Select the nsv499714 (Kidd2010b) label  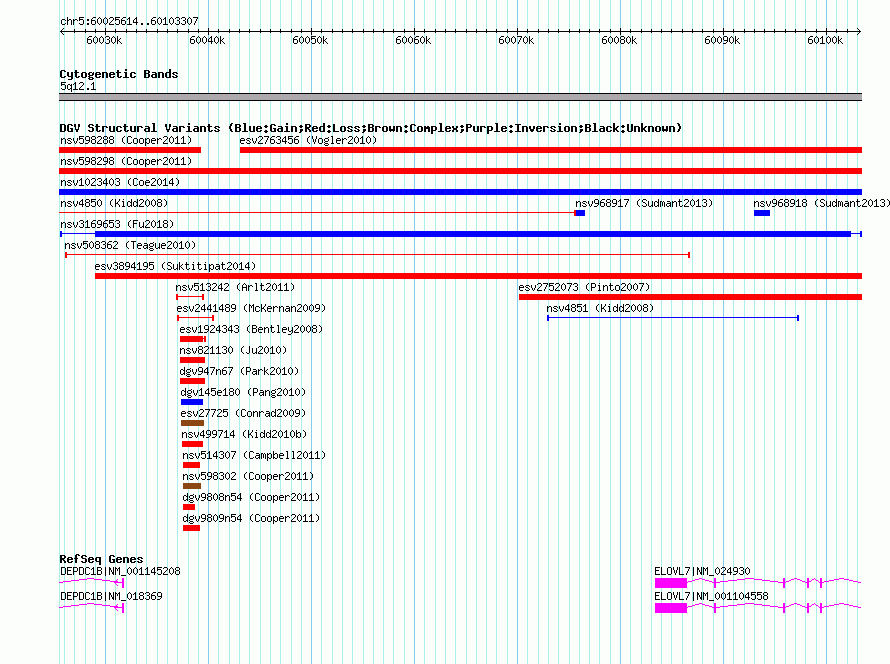click(244, 434)
